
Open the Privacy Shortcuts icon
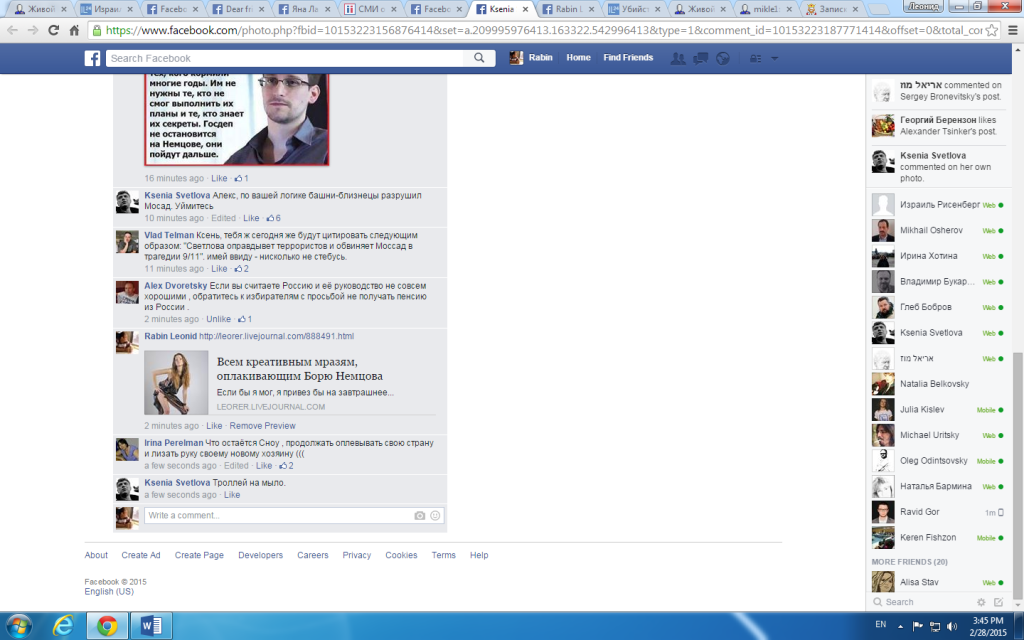click(756, 58)
